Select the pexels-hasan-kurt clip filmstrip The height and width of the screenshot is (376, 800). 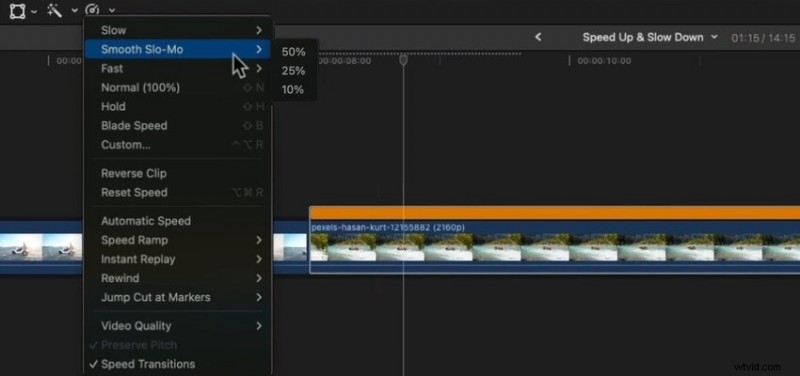point(555,247)
